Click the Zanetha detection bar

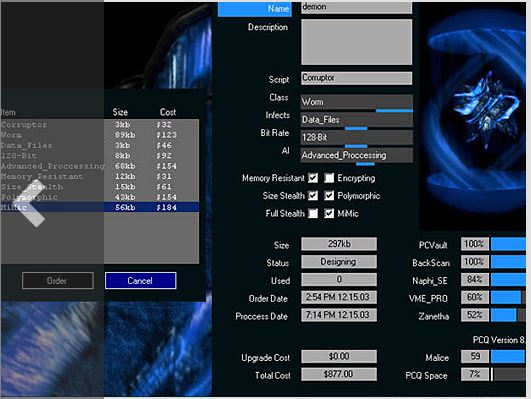tap(508, 315)
